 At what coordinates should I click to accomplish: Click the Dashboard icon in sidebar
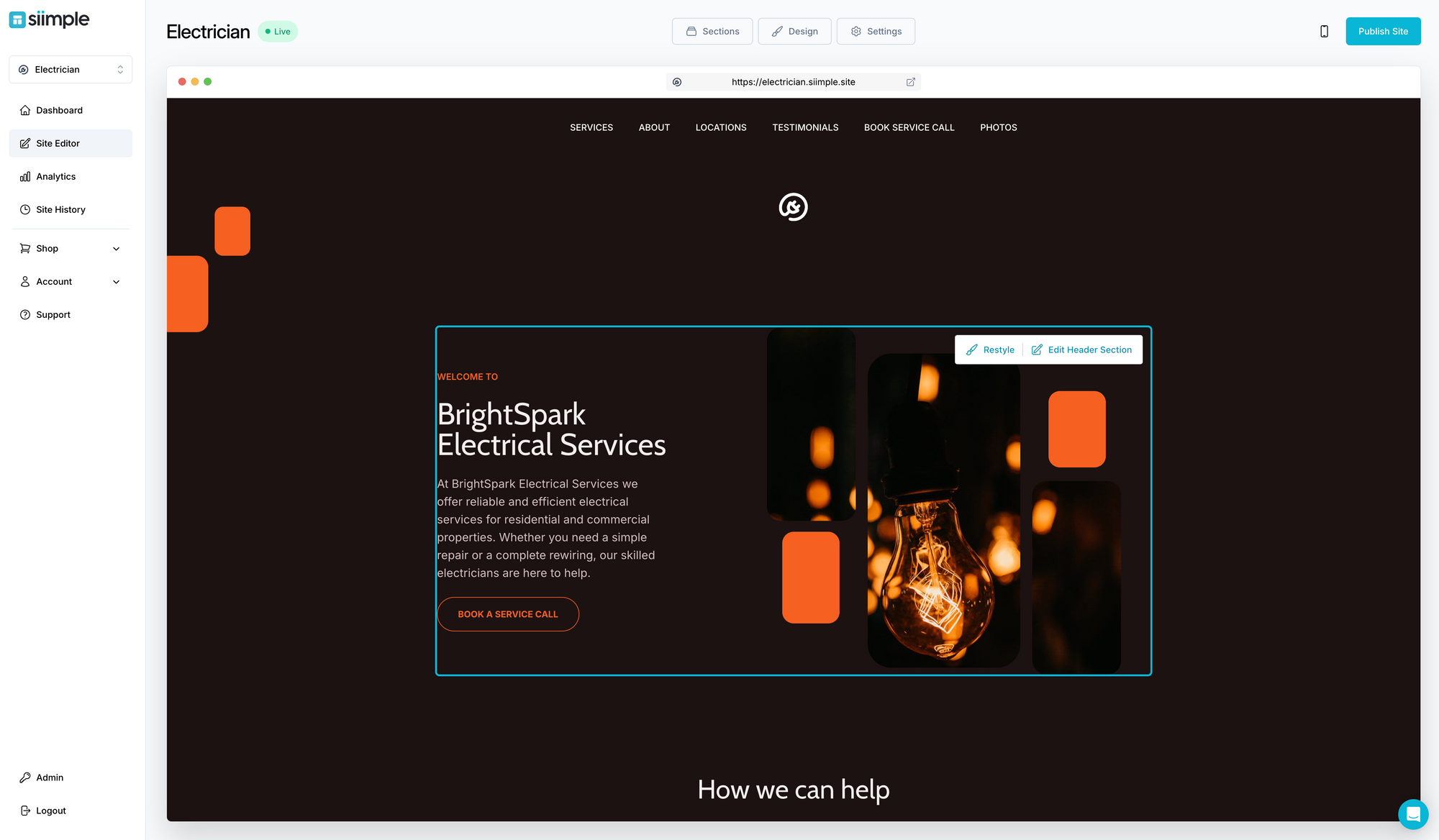pyautogui.click(x=25, y=110)
